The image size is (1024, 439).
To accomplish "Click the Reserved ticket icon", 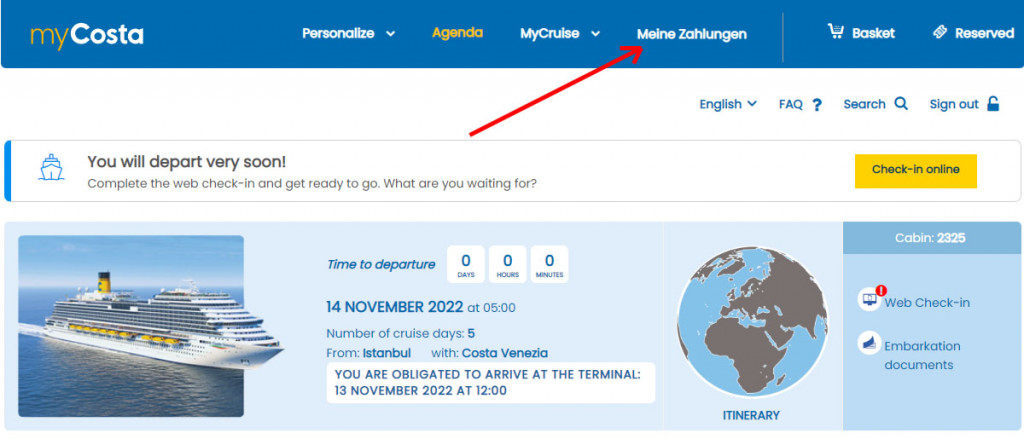I will click(x=939, y=32).
